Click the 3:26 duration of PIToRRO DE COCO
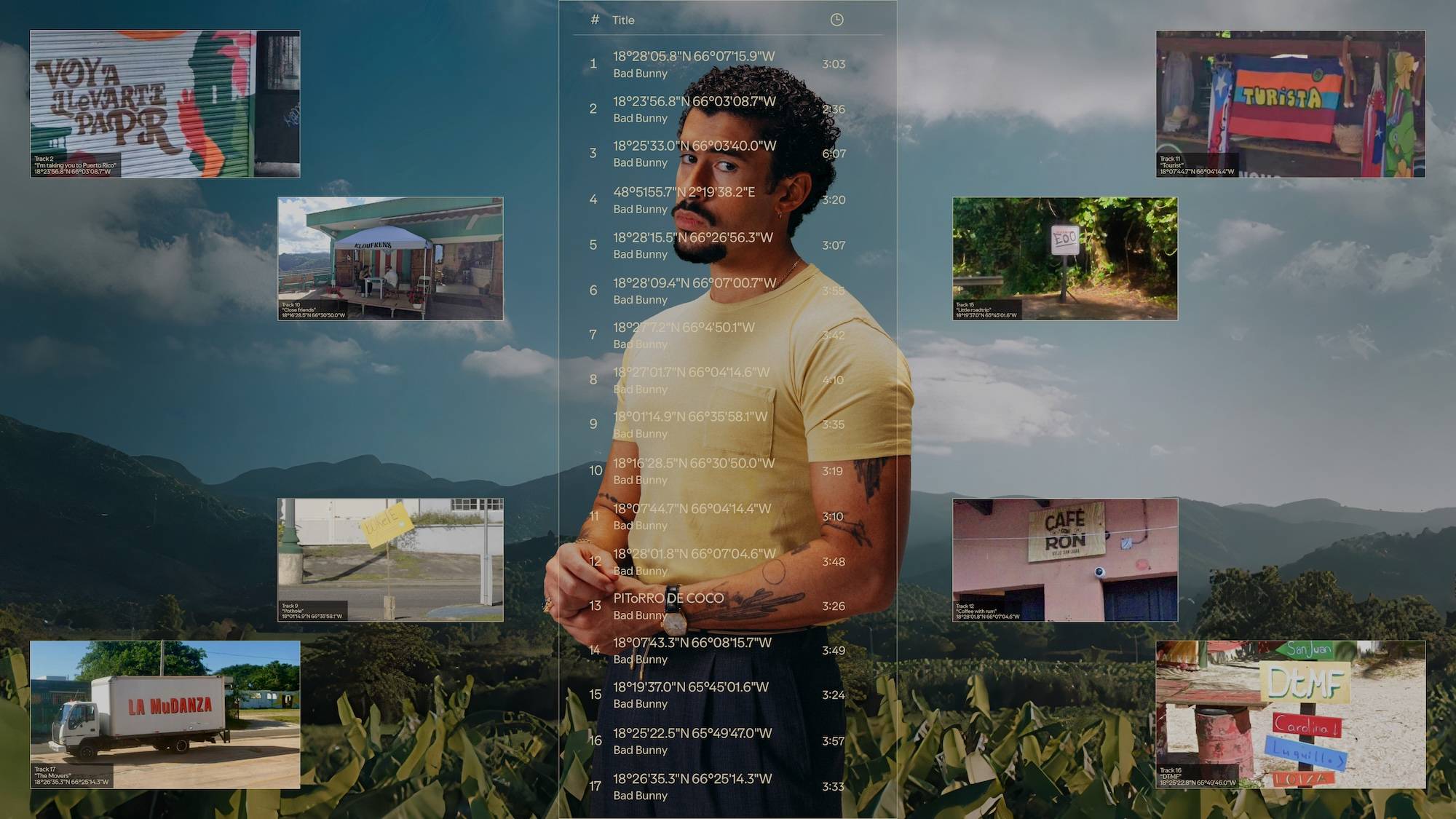 click(834, 606)
